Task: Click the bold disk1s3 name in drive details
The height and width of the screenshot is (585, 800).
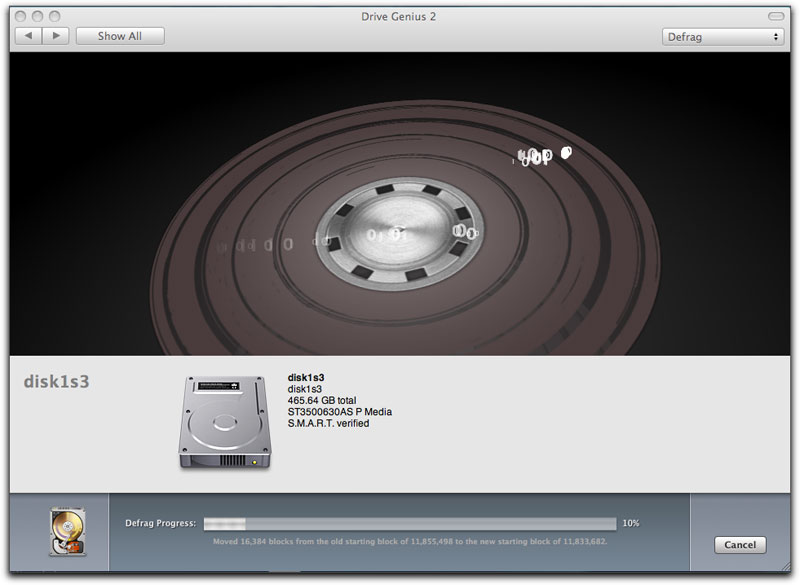Action: (x=306, y=378)
